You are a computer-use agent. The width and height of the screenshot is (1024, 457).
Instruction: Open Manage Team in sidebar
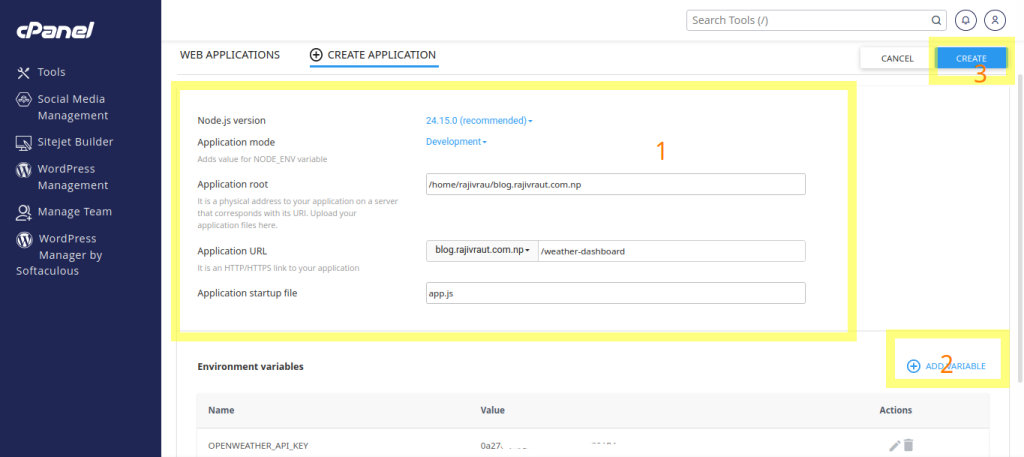point(64,212)
